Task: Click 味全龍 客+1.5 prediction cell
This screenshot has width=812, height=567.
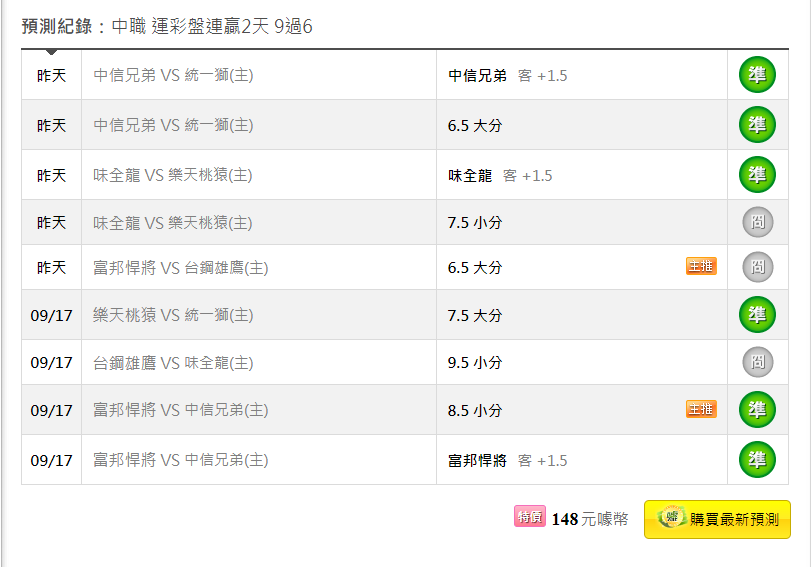Action: click(x=500, y=175)
